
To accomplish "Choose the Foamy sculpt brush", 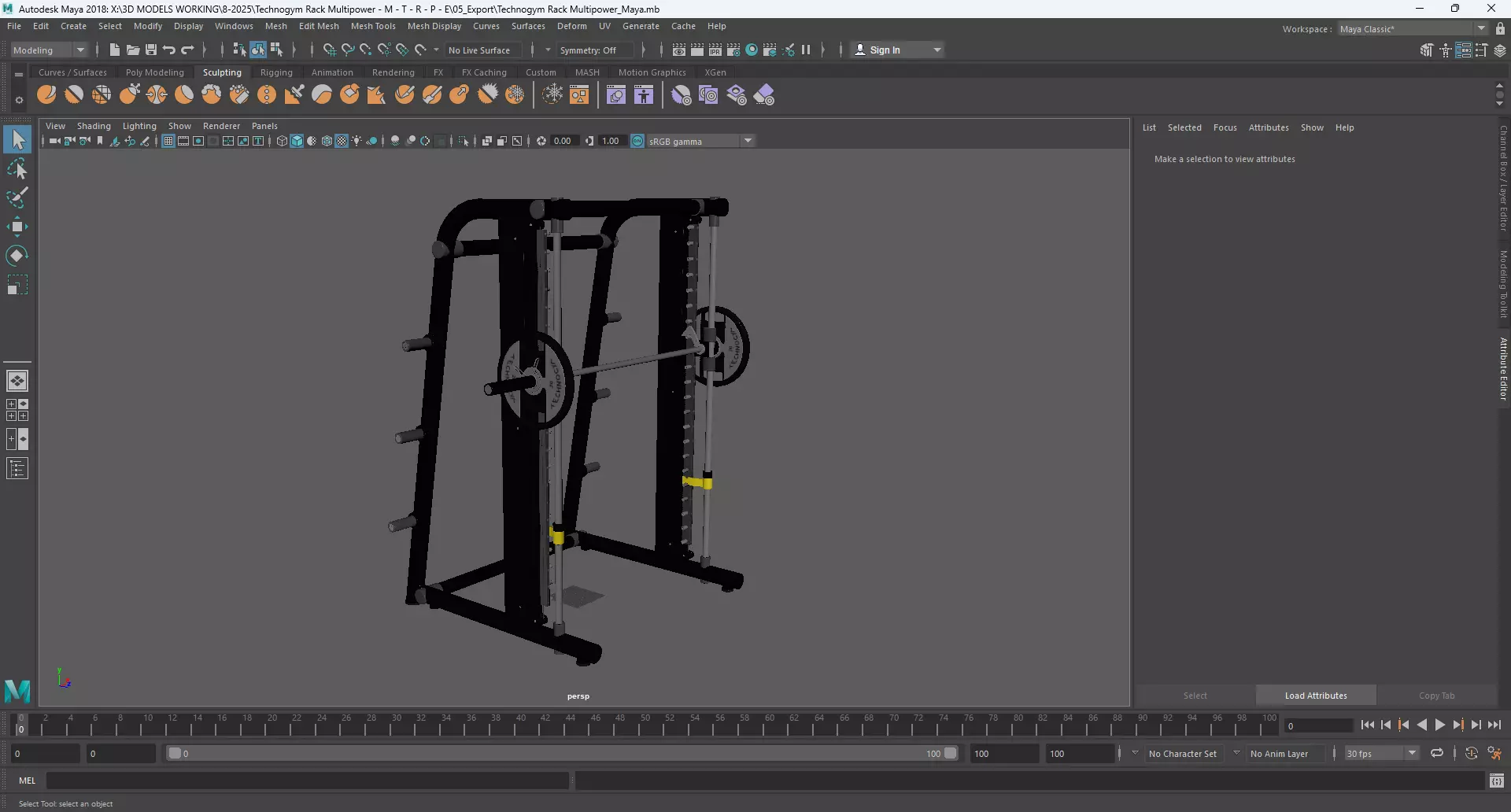I will 212,95.
